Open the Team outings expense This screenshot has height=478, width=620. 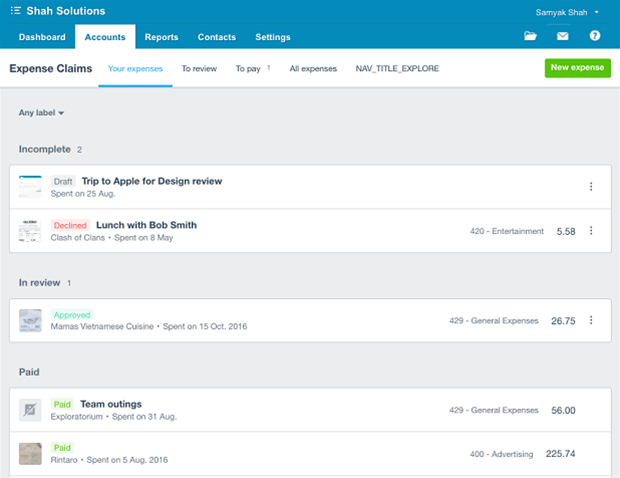[111, 404]
